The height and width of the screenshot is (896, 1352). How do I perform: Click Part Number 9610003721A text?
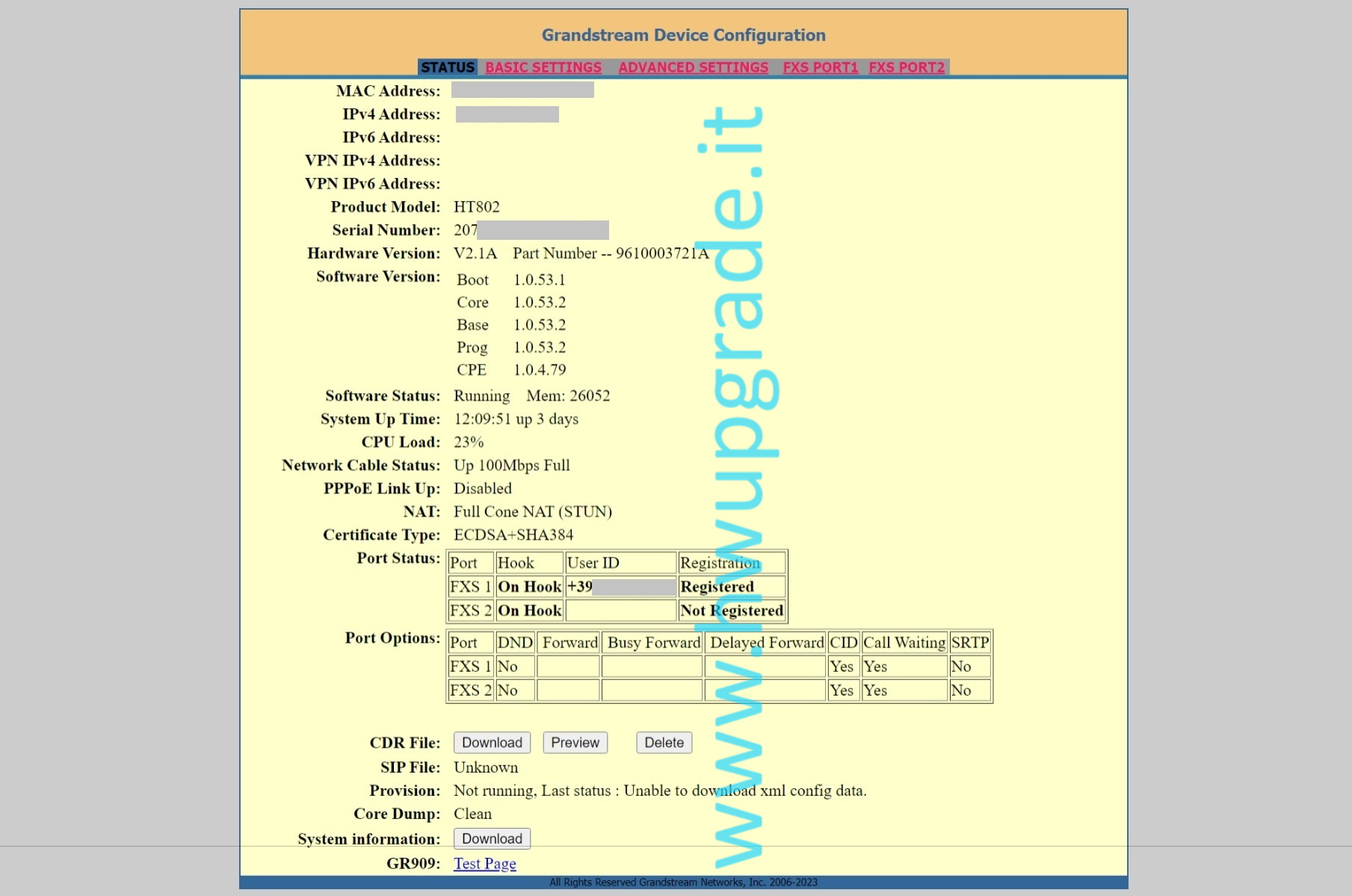610,253
